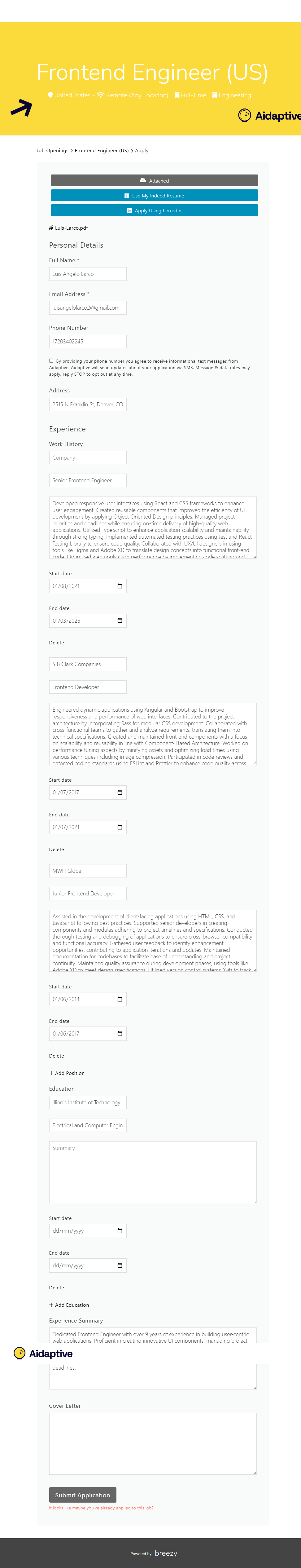Go to Job Openings breadcrumb
Image resolution: width=301 pixels, height=1568 pixels.
click(x=52, y=150)
